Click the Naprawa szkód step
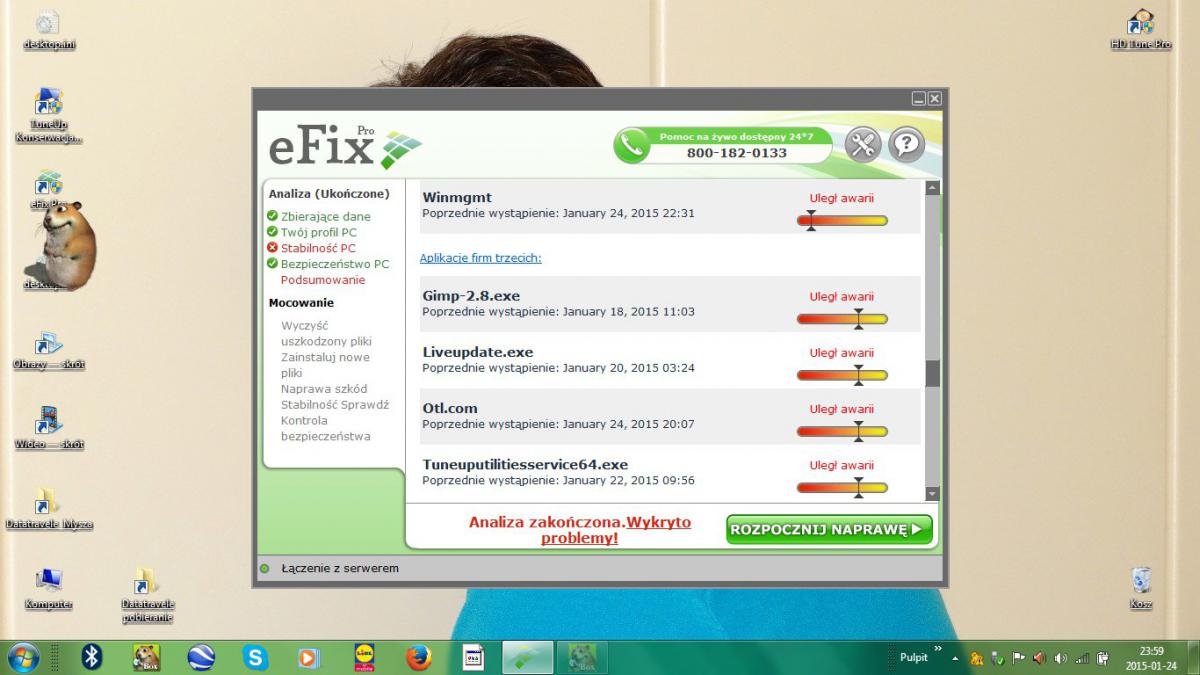Screen dimensions: 1200x675 324,389
